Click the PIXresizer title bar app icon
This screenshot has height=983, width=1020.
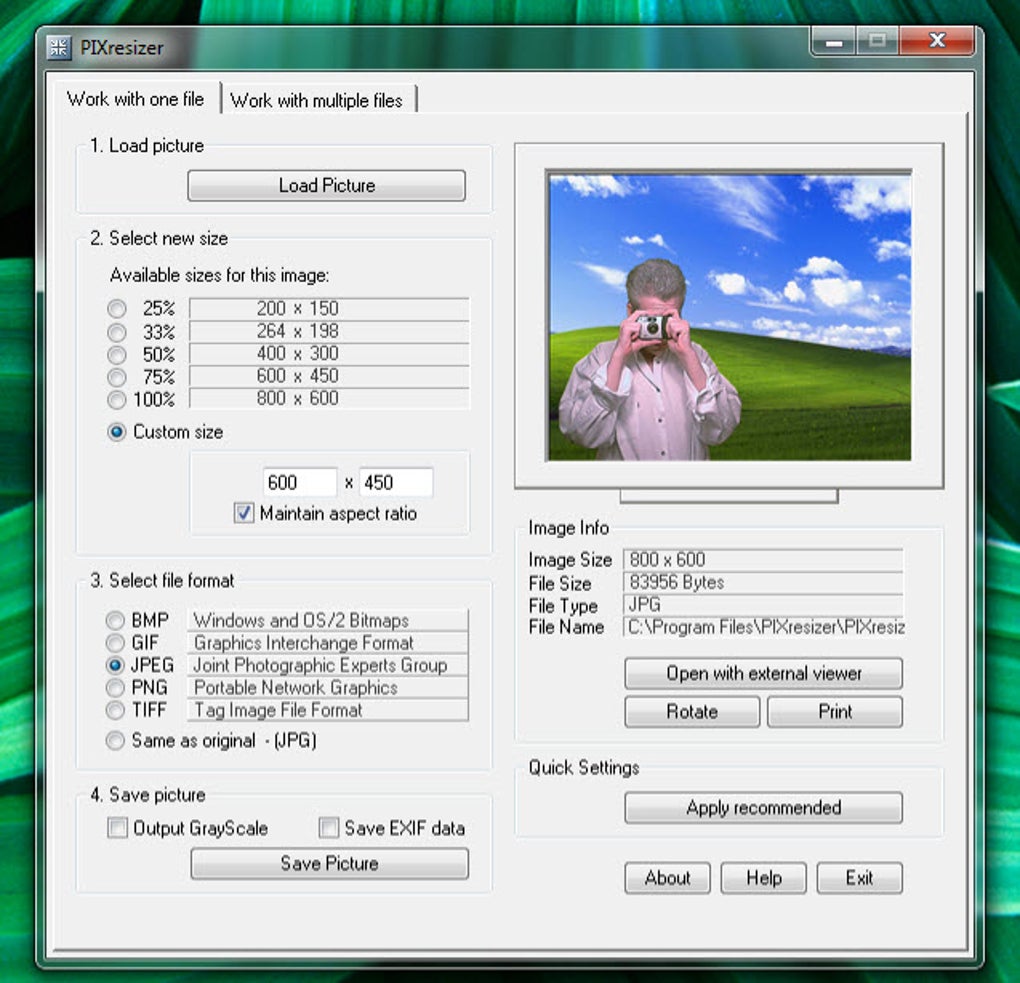tap(59, 47)
